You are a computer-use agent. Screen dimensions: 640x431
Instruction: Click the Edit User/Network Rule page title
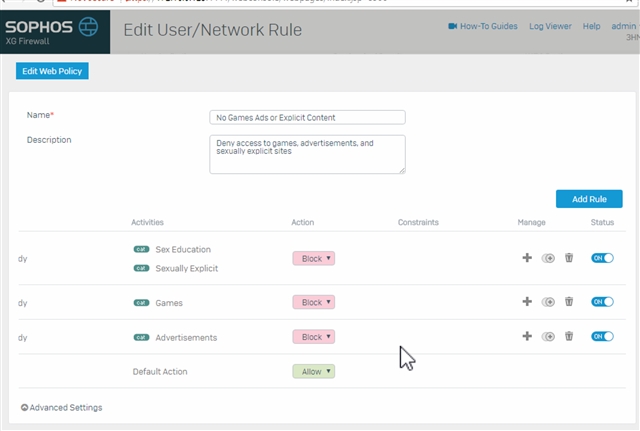tap(213, 30)
